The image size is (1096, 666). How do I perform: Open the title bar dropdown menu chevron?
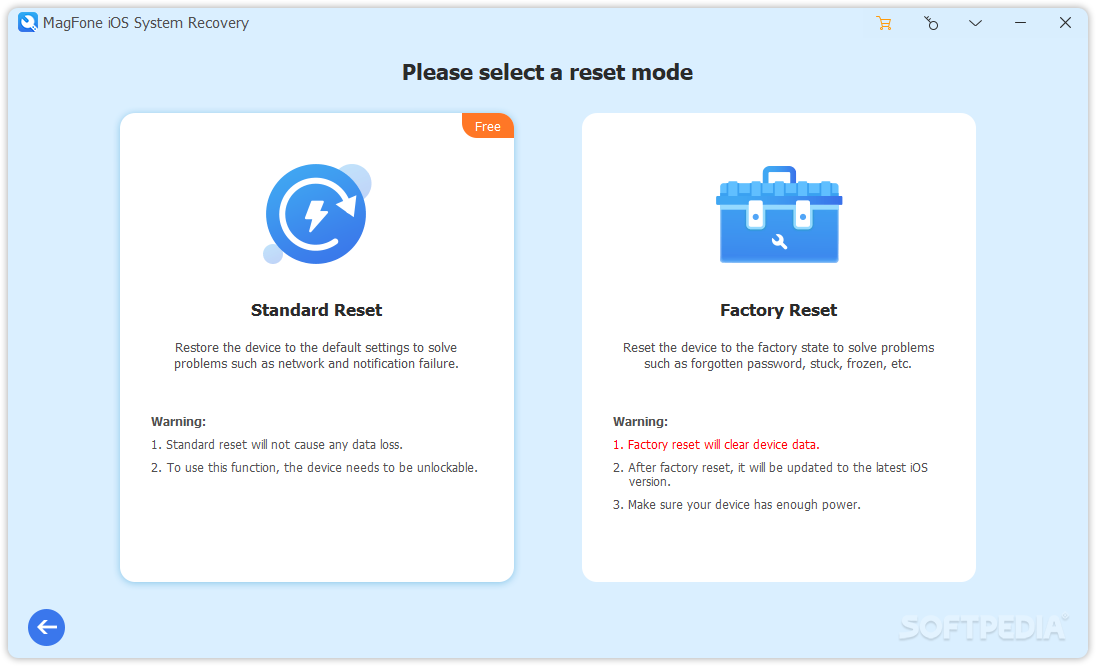pyautogui.click(x=975, y=23)
